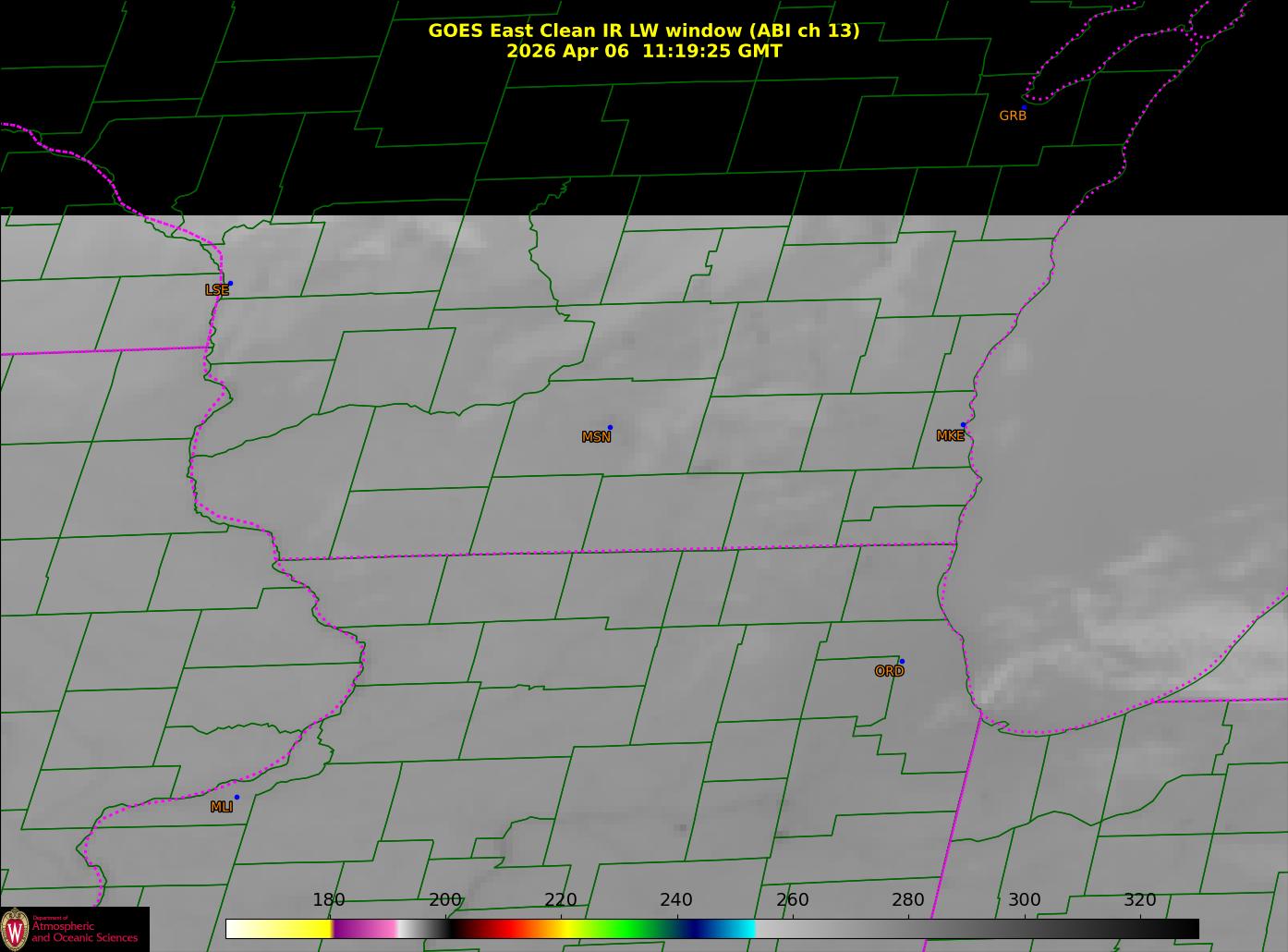
Task: Pick the yellow section of the colorbar
Action: click(x=286, y=929)
